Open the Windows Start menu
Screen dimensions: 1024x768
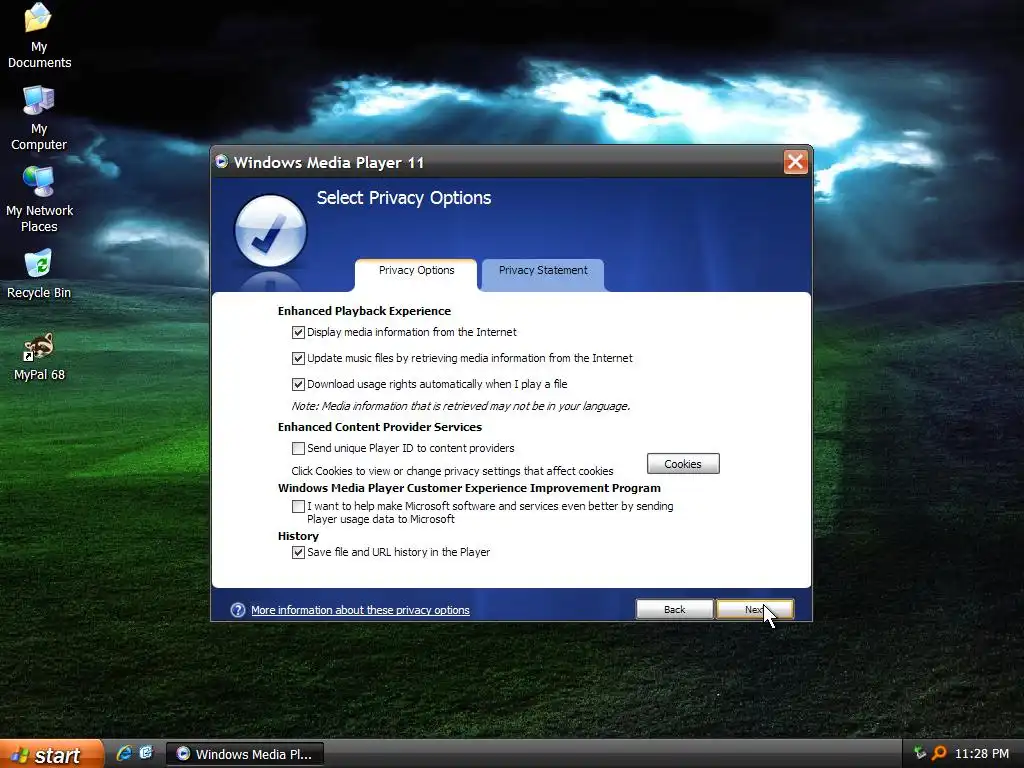52,754
